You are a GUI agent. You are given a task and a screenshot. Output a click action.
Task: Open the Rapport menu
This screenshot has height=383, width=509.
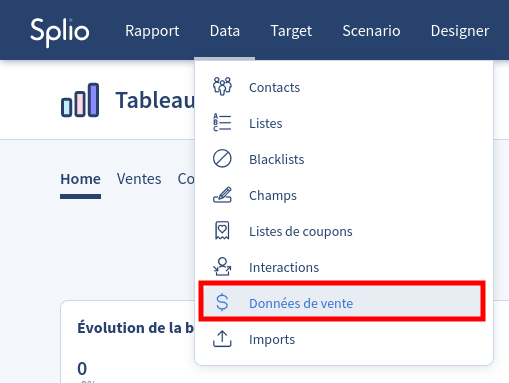coord(152,31)
